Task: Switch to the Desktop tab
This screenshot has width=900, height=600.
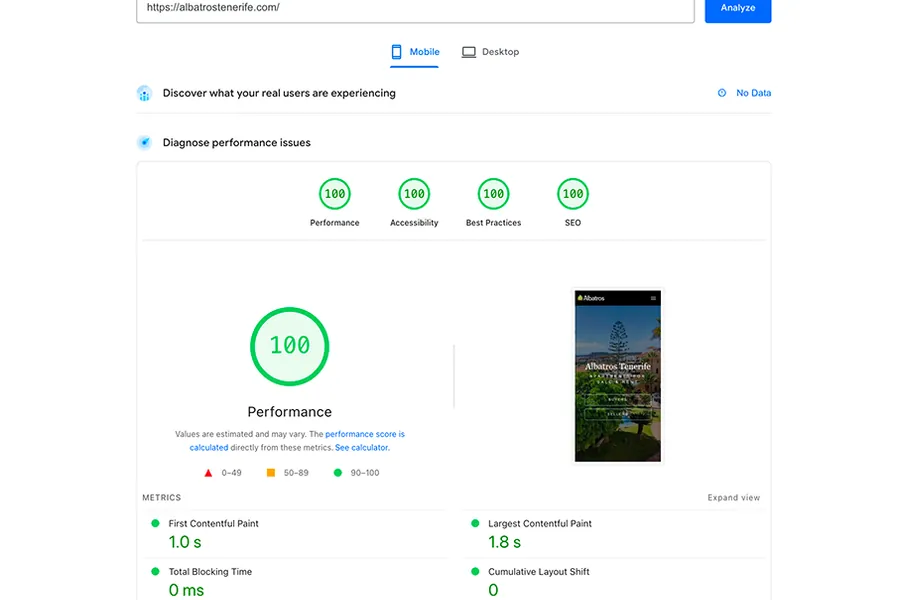Action: 491,52
